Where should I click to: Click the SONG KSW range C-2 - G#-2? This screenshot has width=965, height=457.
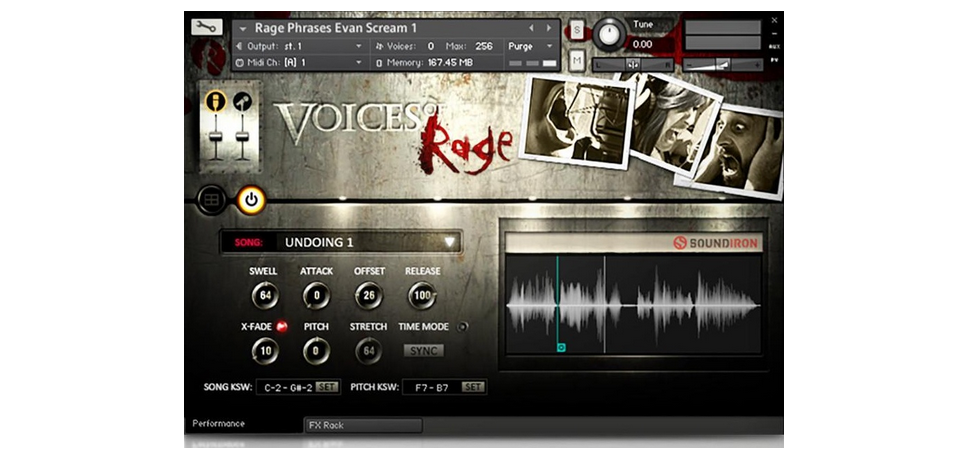click(287, 387)
